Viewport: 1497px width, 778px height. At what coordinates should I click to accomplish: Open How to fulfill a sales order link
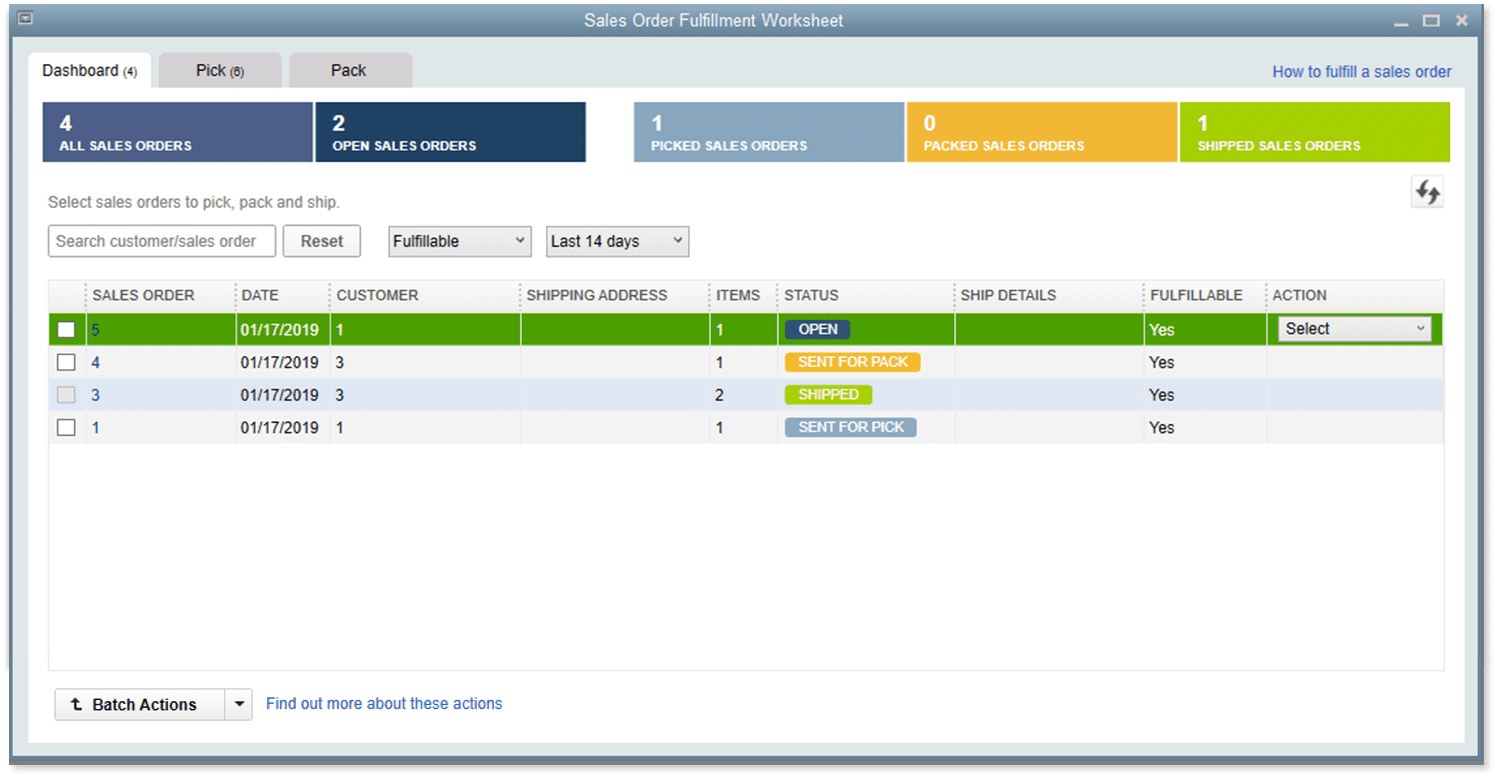[1362, 72]
